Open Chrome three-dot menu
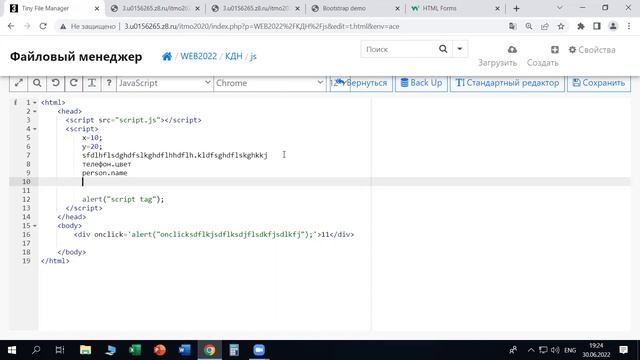640x360 pixels. click(x=629, y=26)
